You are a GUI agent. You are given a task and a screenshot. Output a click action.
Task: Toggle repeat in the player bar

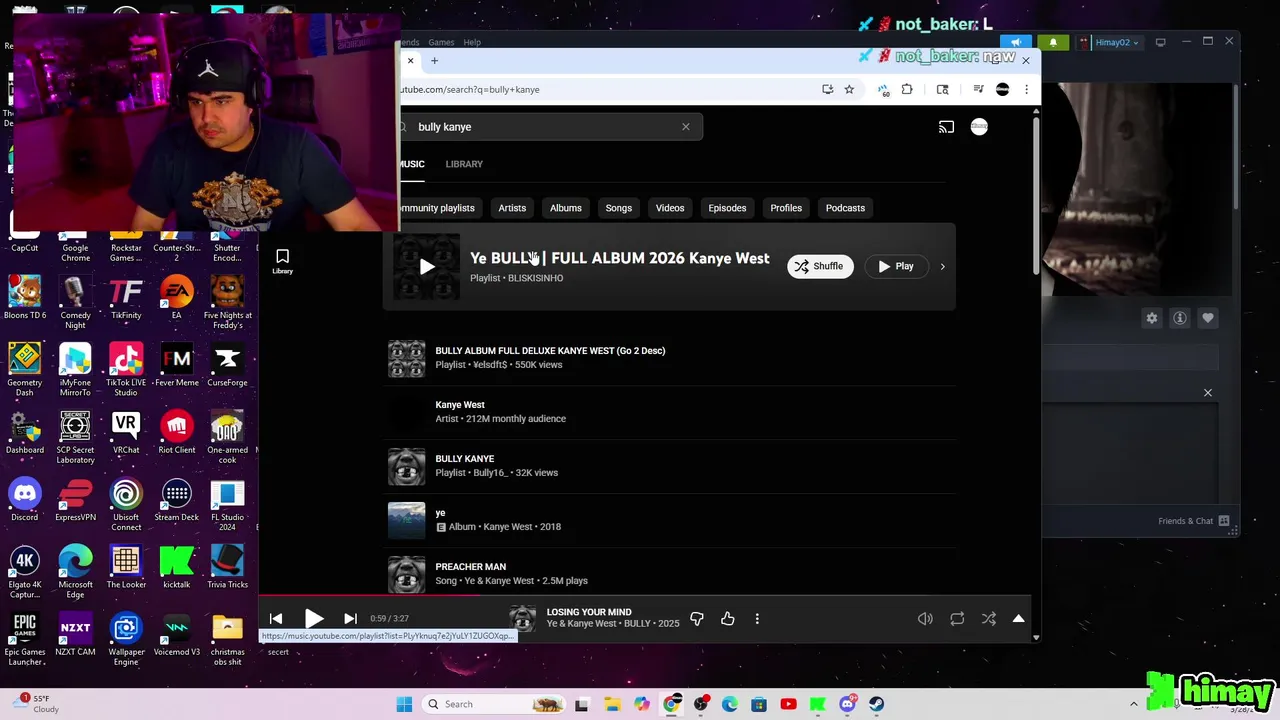point(957,619)
